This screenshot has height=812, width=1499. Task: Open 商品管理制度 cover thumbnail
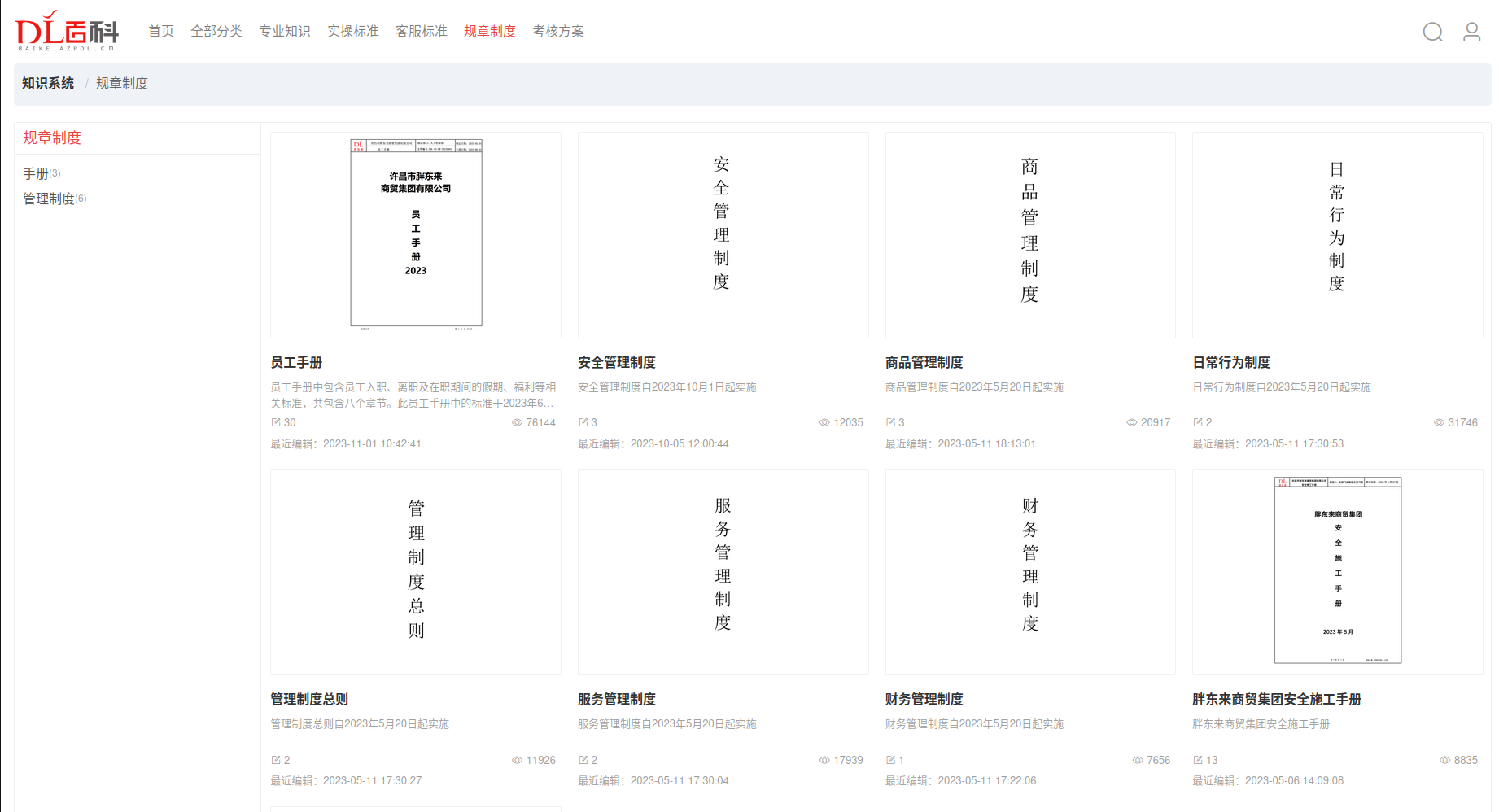coord(1030,235)
